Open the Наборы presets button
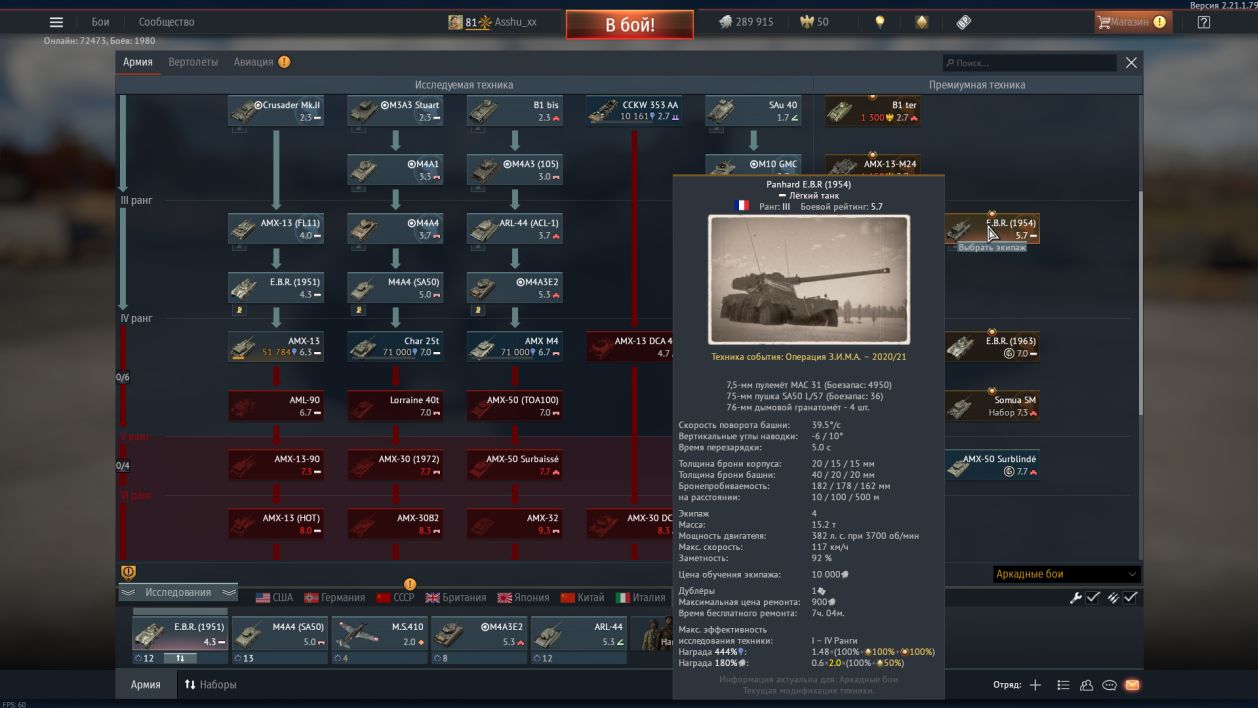The image size is (1258, 708). (x=211, y=685)
